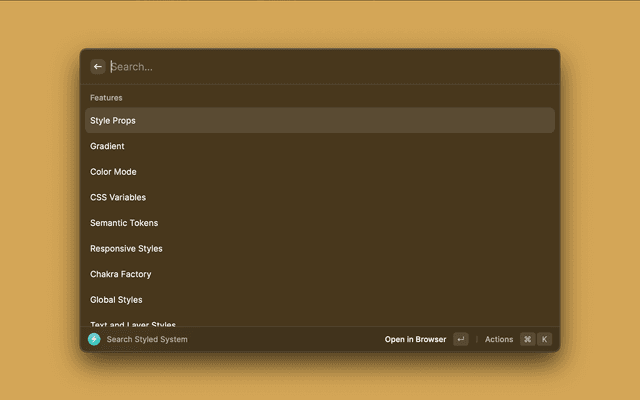The image size is (640, 400).
Task: Select the Text and Layer Styles item
Action: [133, 322]
